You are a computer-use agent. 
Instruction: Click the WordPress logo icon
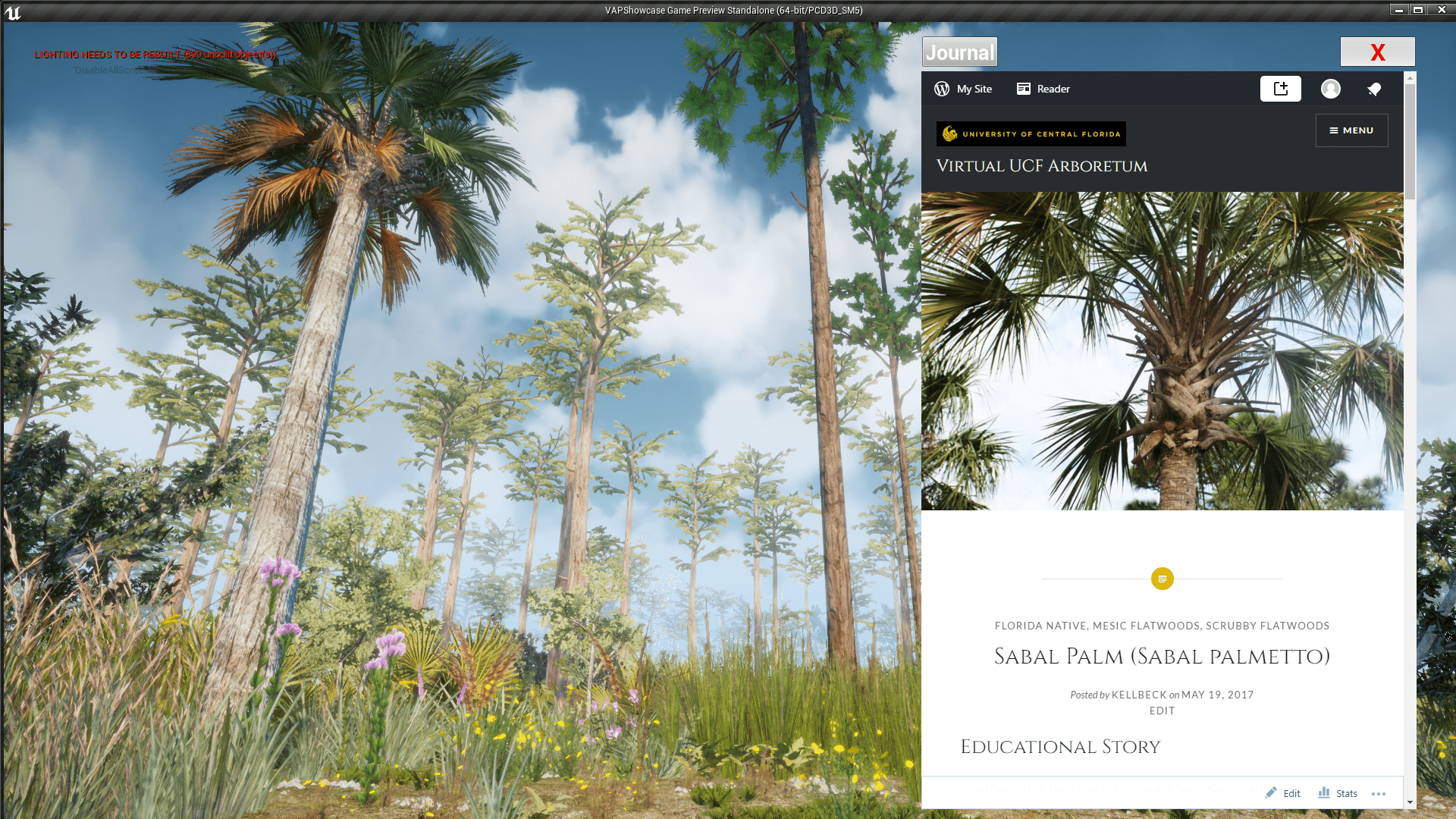click(941, 89)
